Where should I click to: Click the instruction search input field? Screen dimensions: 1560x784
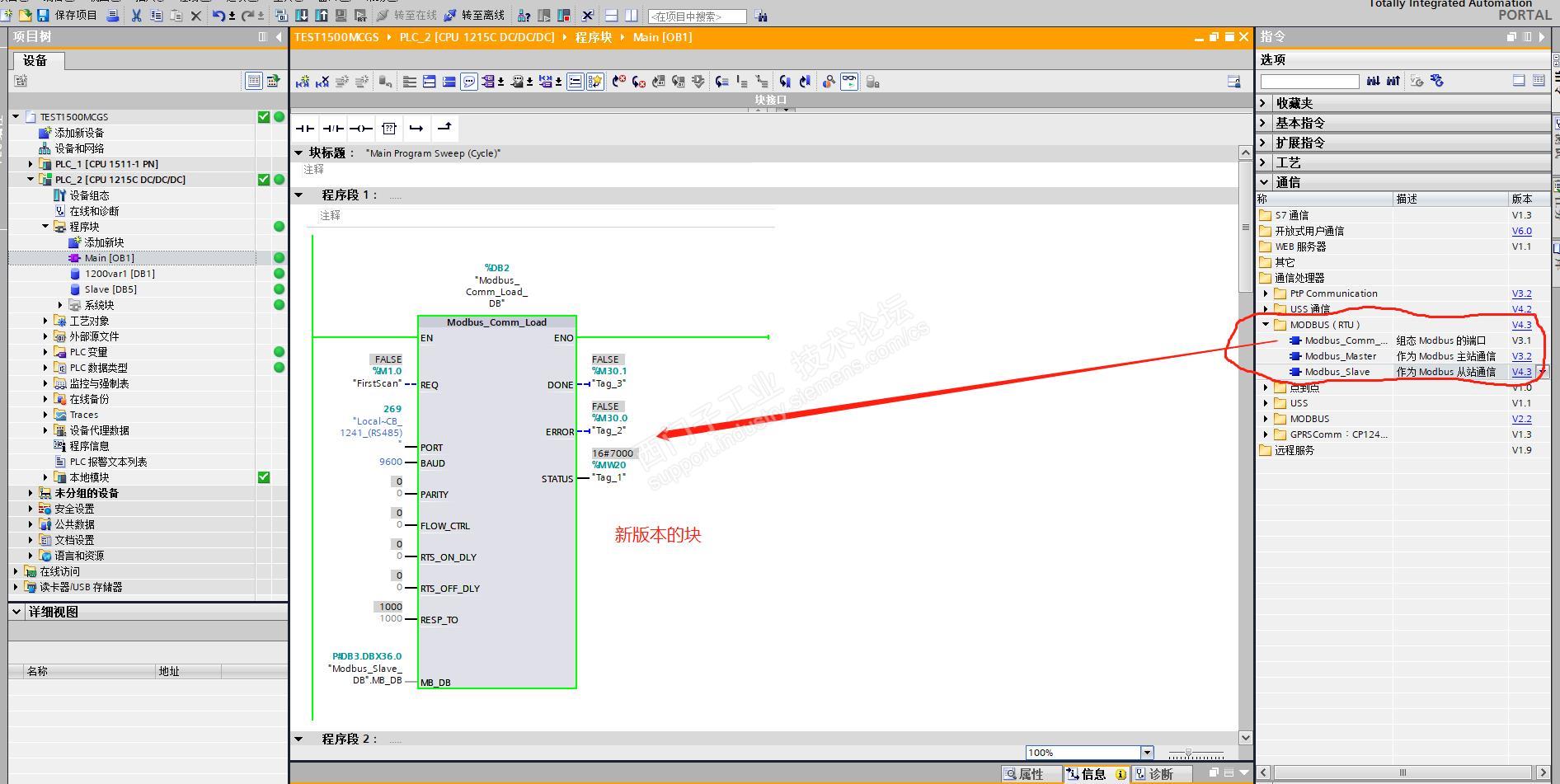[x=1309, y=81]
